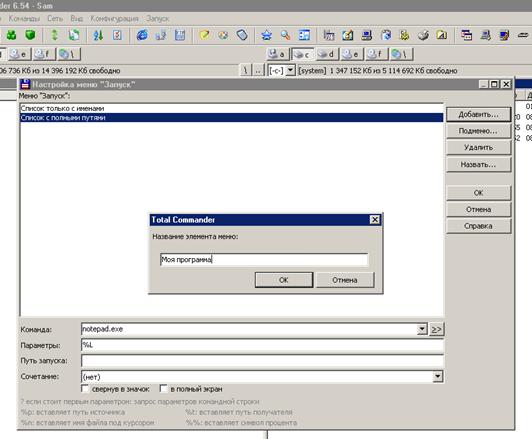The width and height of the screenshot is (532, 439).
Task: Click the Добавить... button
Action: [x=478, y=115]
